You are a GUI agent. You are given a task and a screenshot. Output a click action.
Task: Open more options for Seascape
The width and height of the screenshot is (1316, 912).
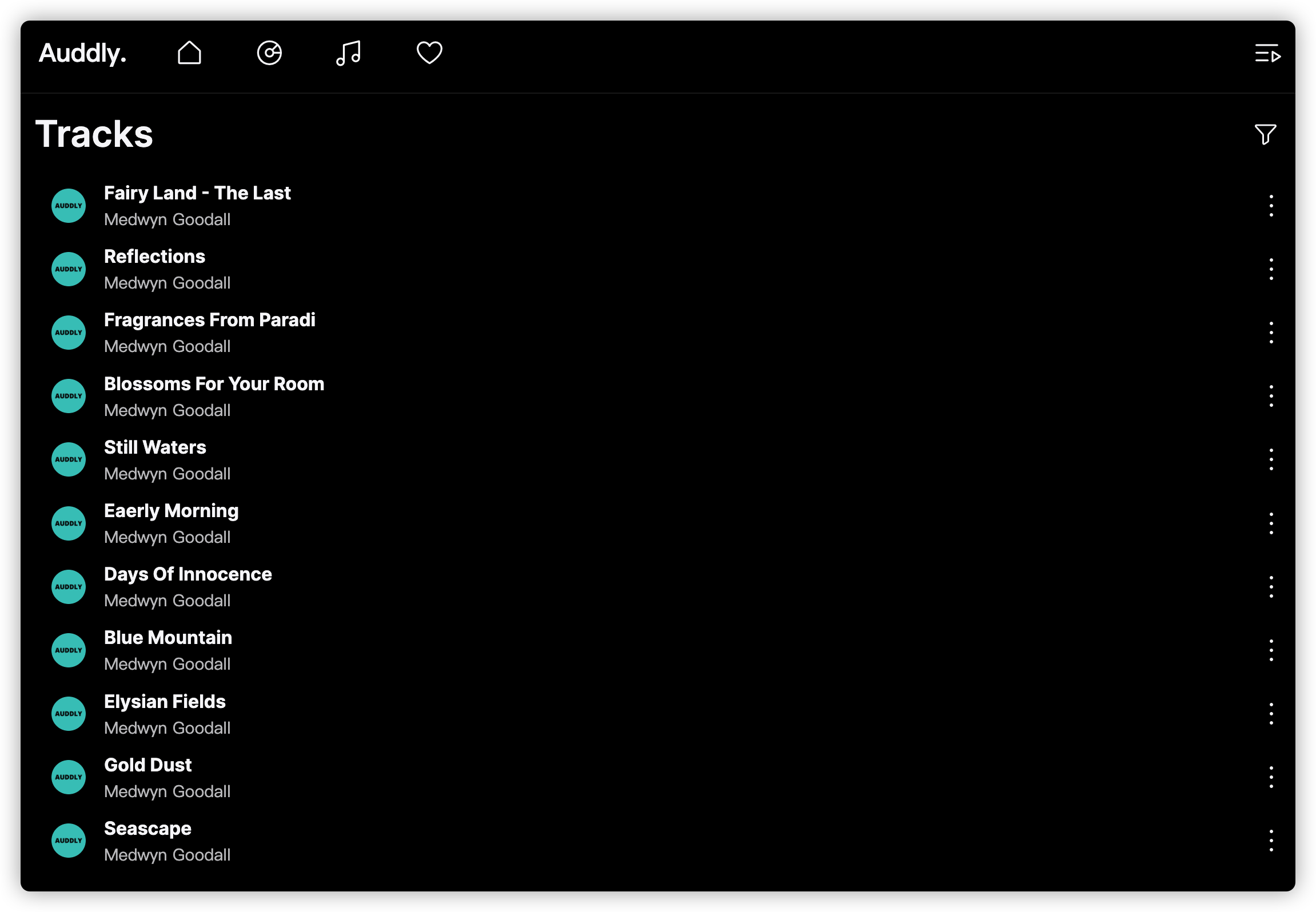tap(1271, 841)
